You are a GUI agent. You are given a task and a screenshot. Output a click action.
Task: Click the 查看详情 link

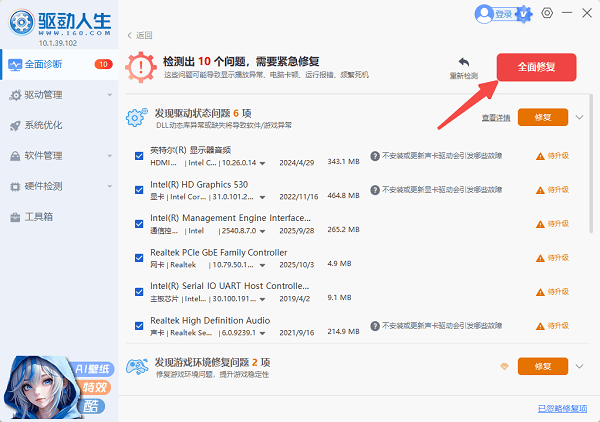[x=495, y=117]
